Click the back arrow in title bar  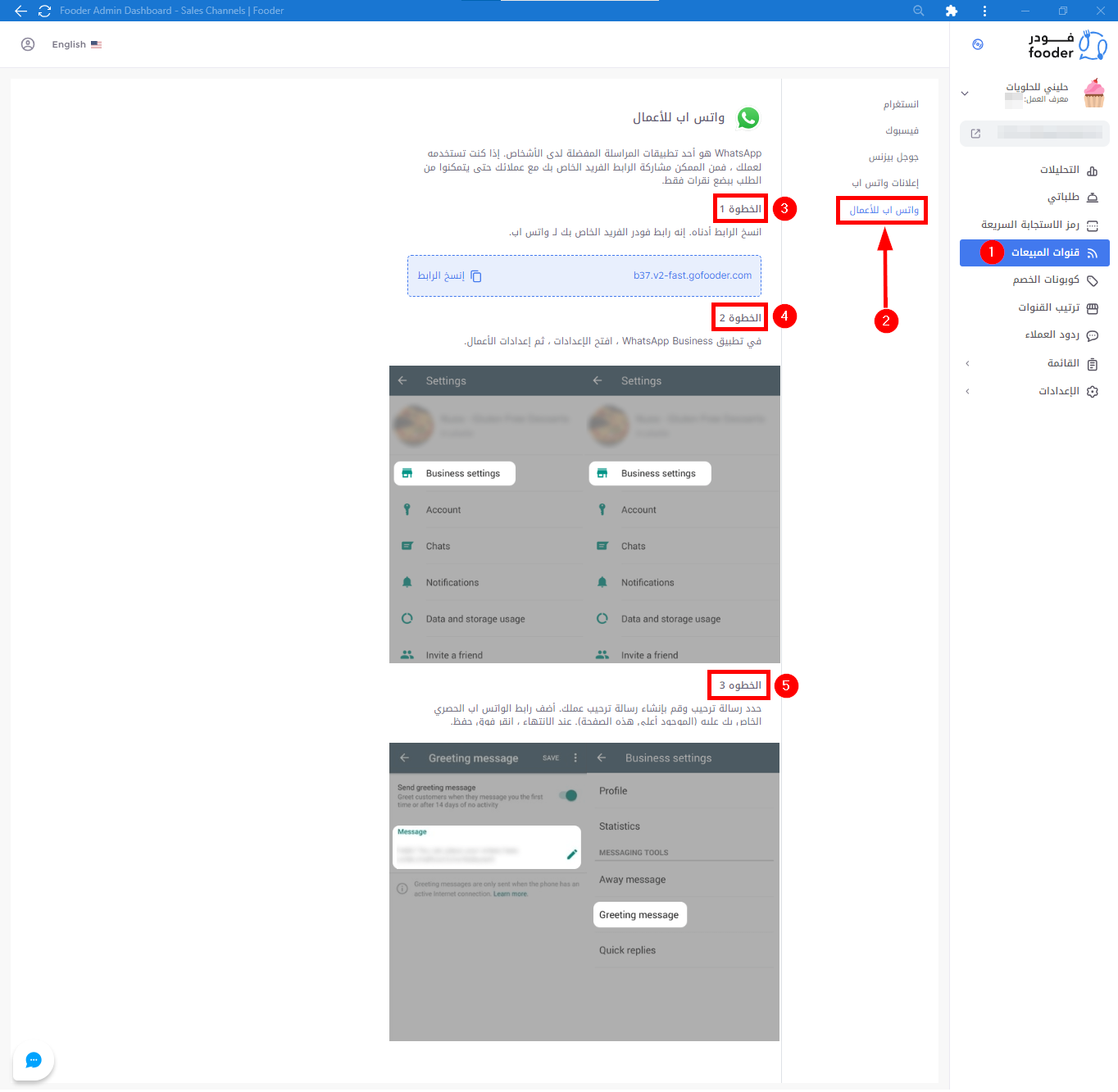pos(20,11)
